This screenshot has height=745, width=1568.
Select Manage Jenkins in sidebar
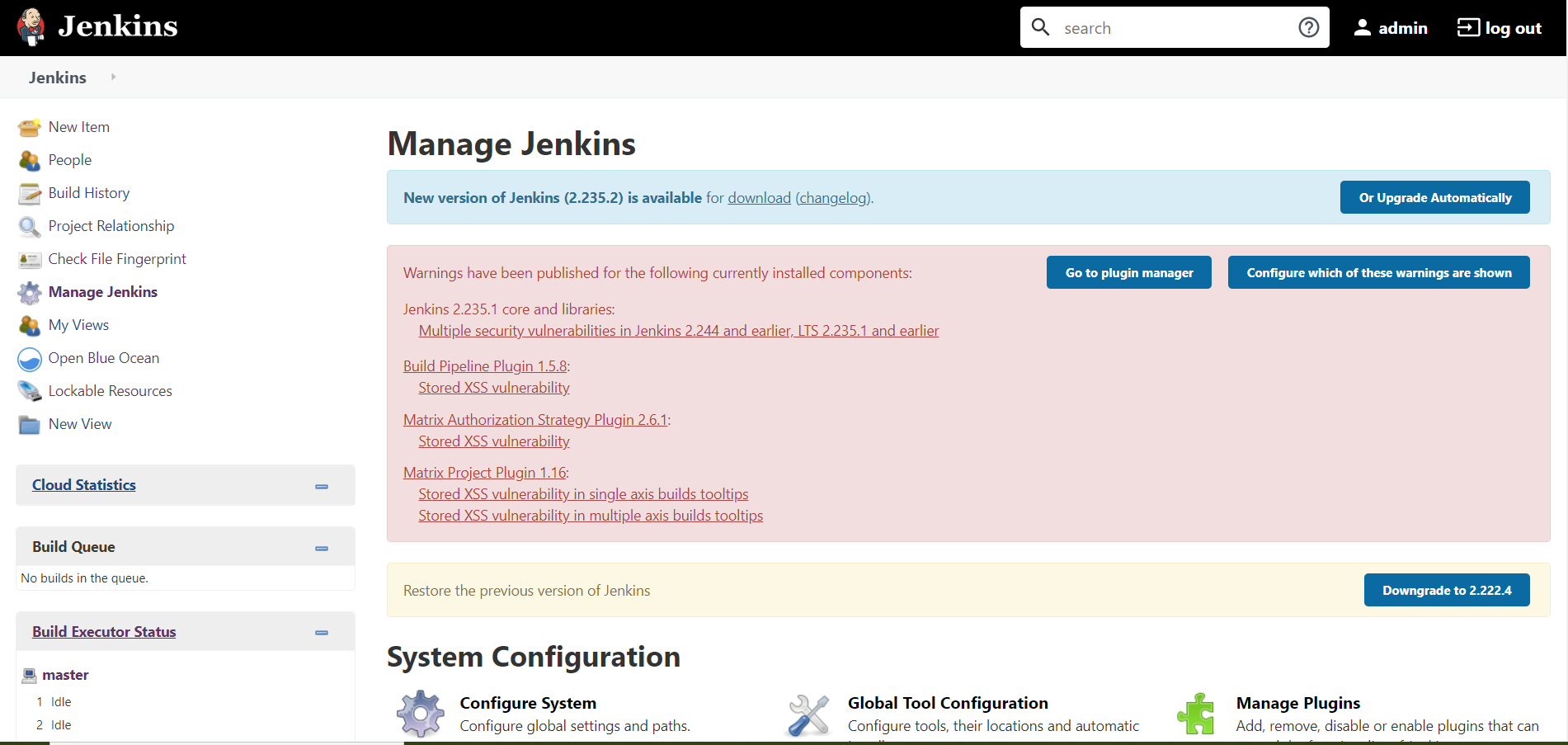coord(103,292)
